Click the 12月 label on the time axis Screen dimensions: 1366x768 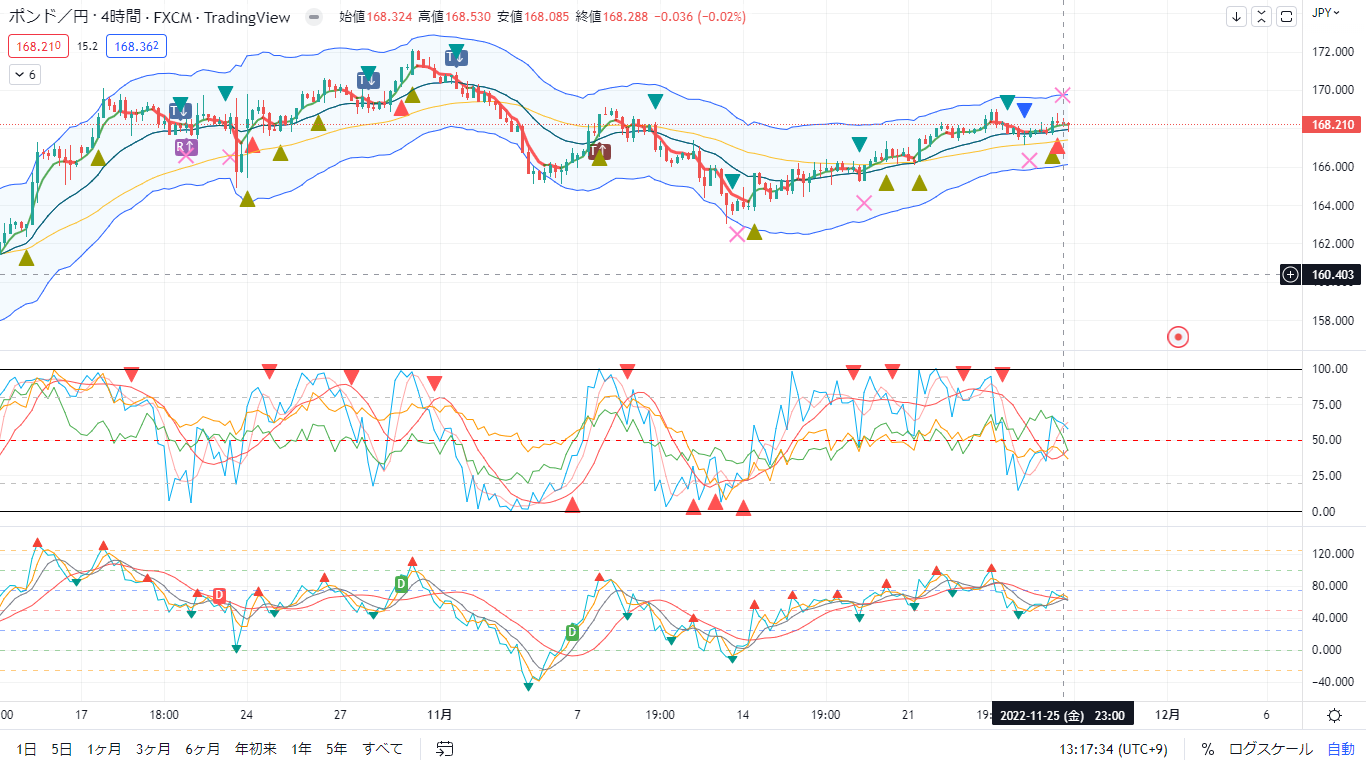(1167, 715)
